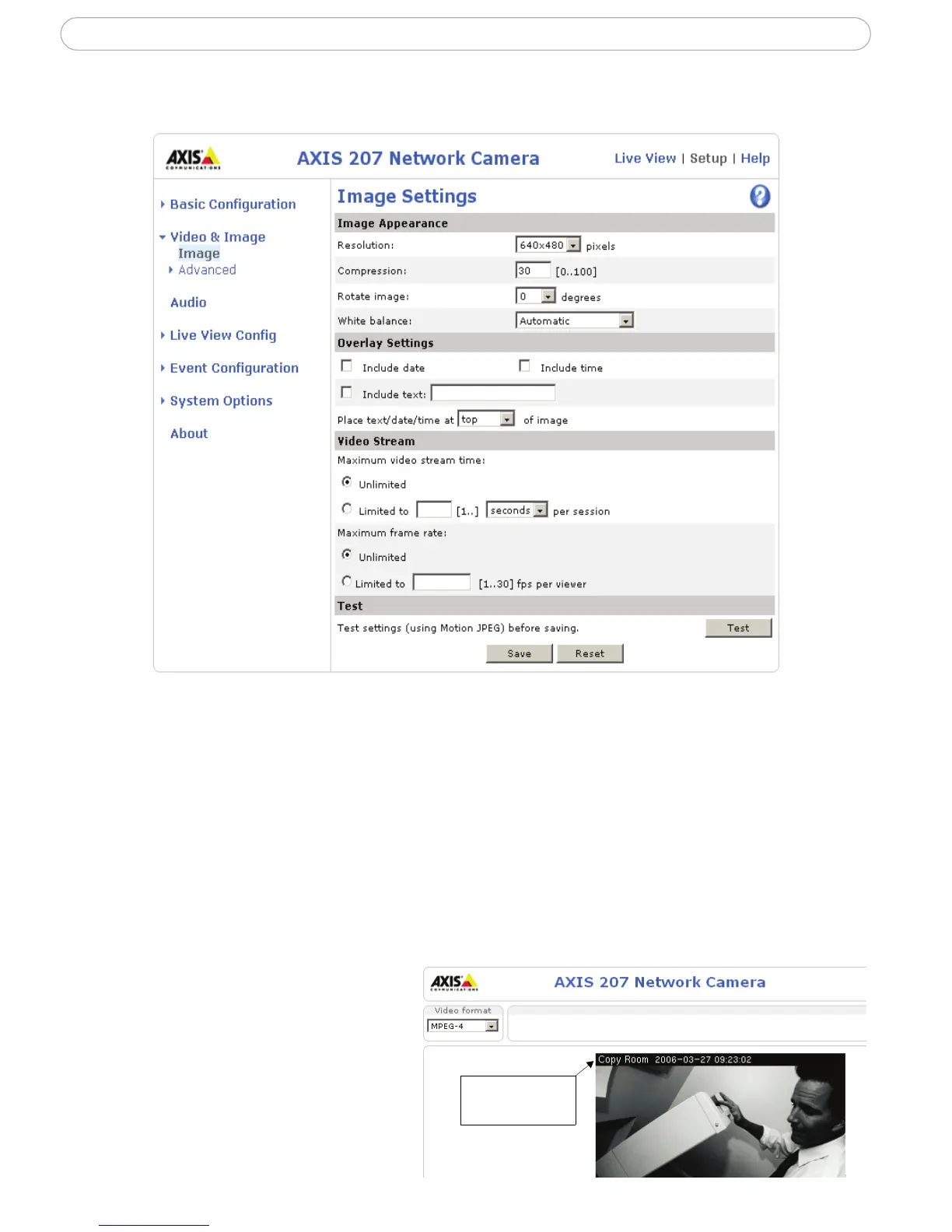Select Limited to radio for video stream time

pos(347,509)
